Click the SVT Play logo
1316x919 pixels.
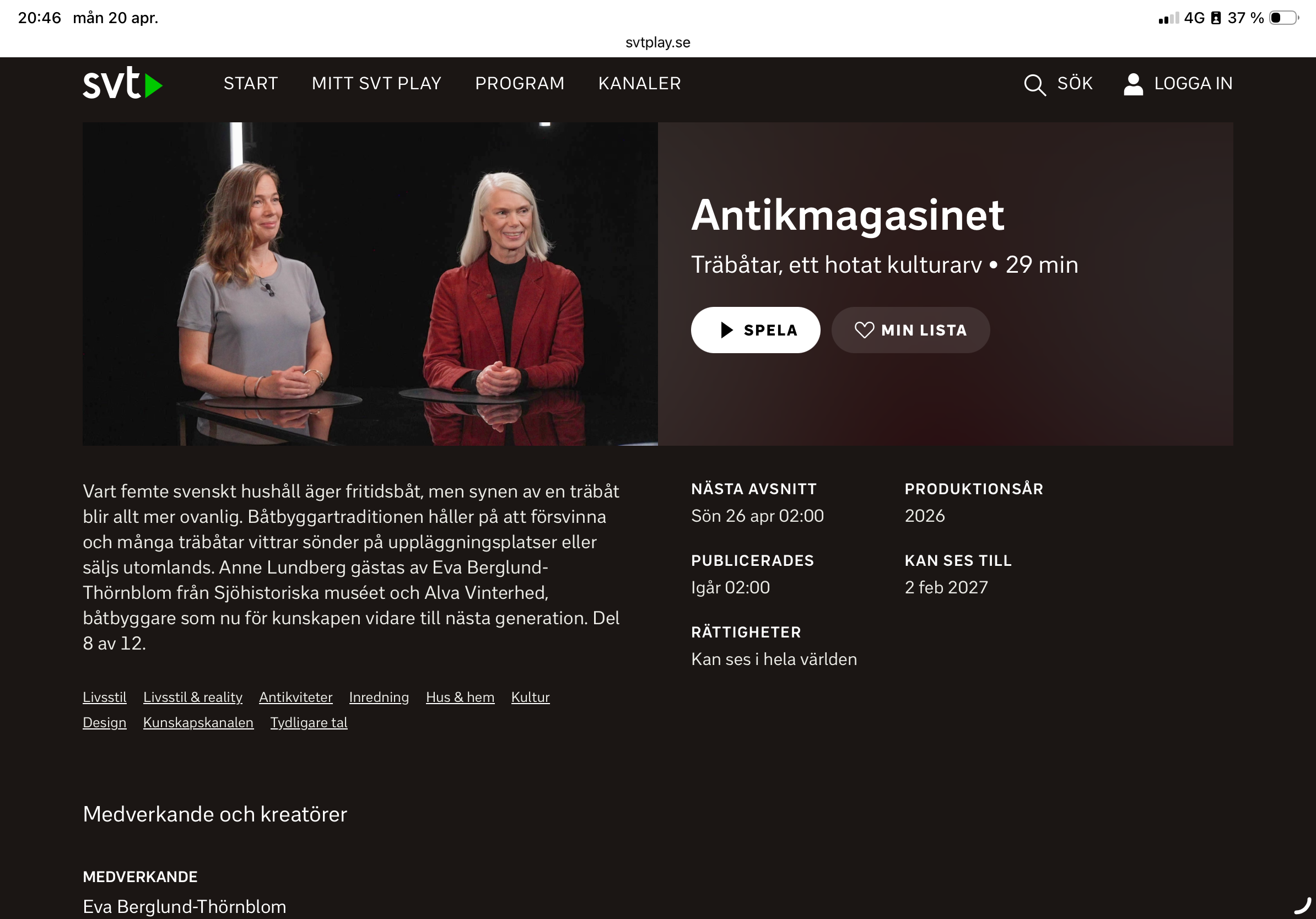coord(123,83)
